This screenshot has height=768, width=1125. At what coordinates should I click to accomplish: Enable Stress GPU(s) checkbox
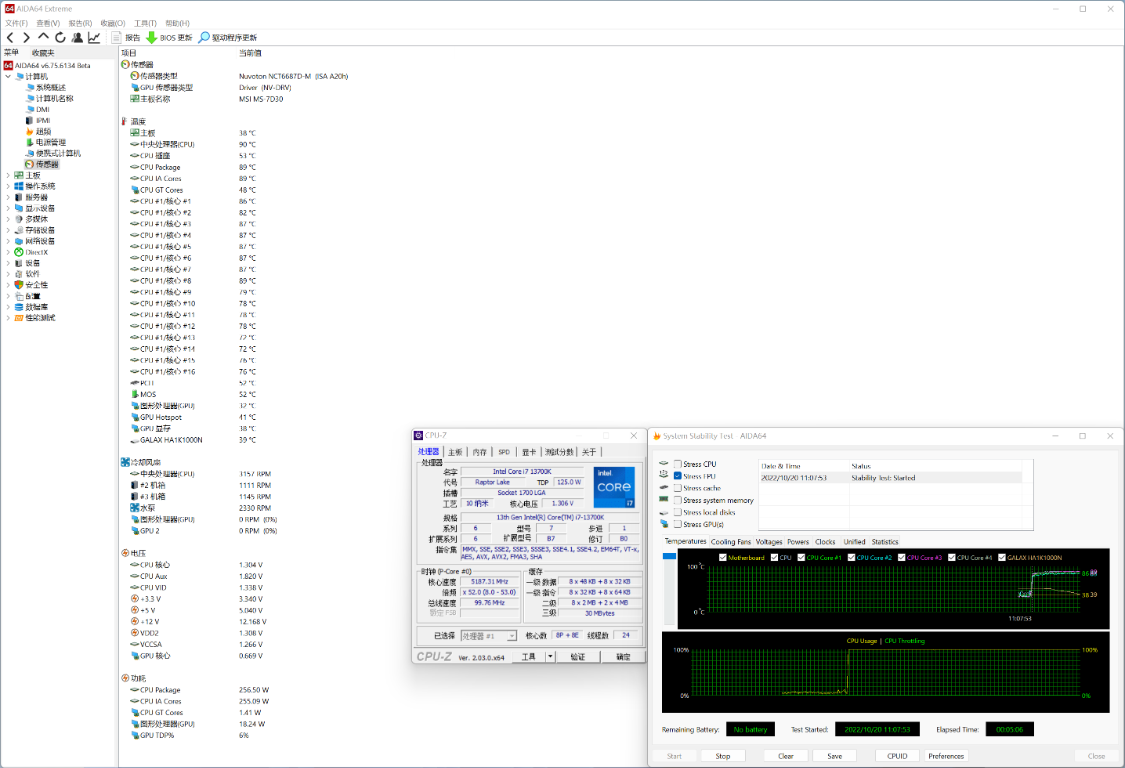[677, 524]
